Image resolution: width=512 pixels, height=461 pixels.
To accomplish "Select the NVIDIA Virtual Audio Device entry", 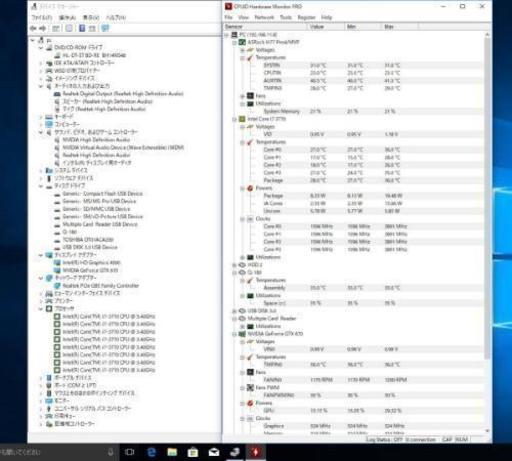I will click(123, 147).
